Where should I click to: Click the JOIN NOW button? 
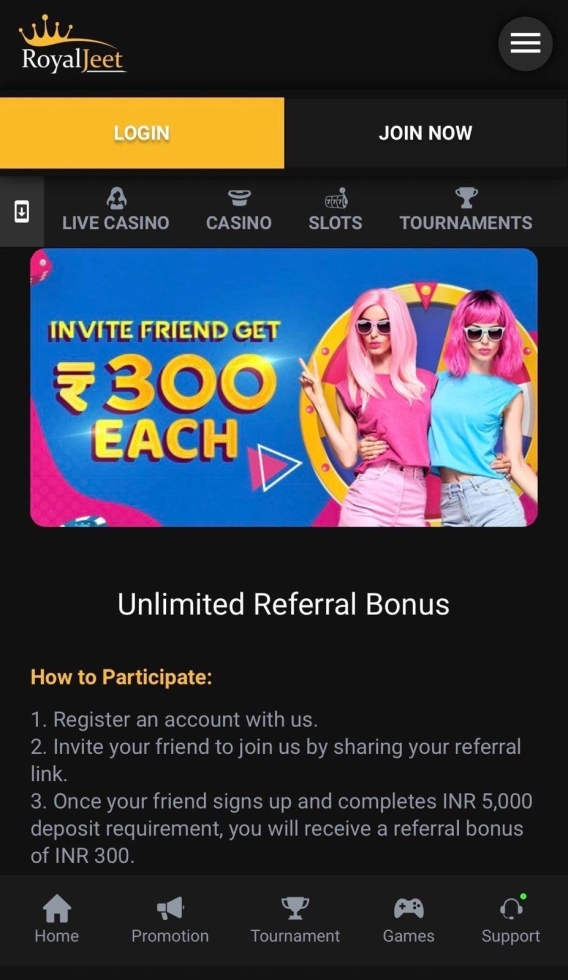click(x=426, y=132)
